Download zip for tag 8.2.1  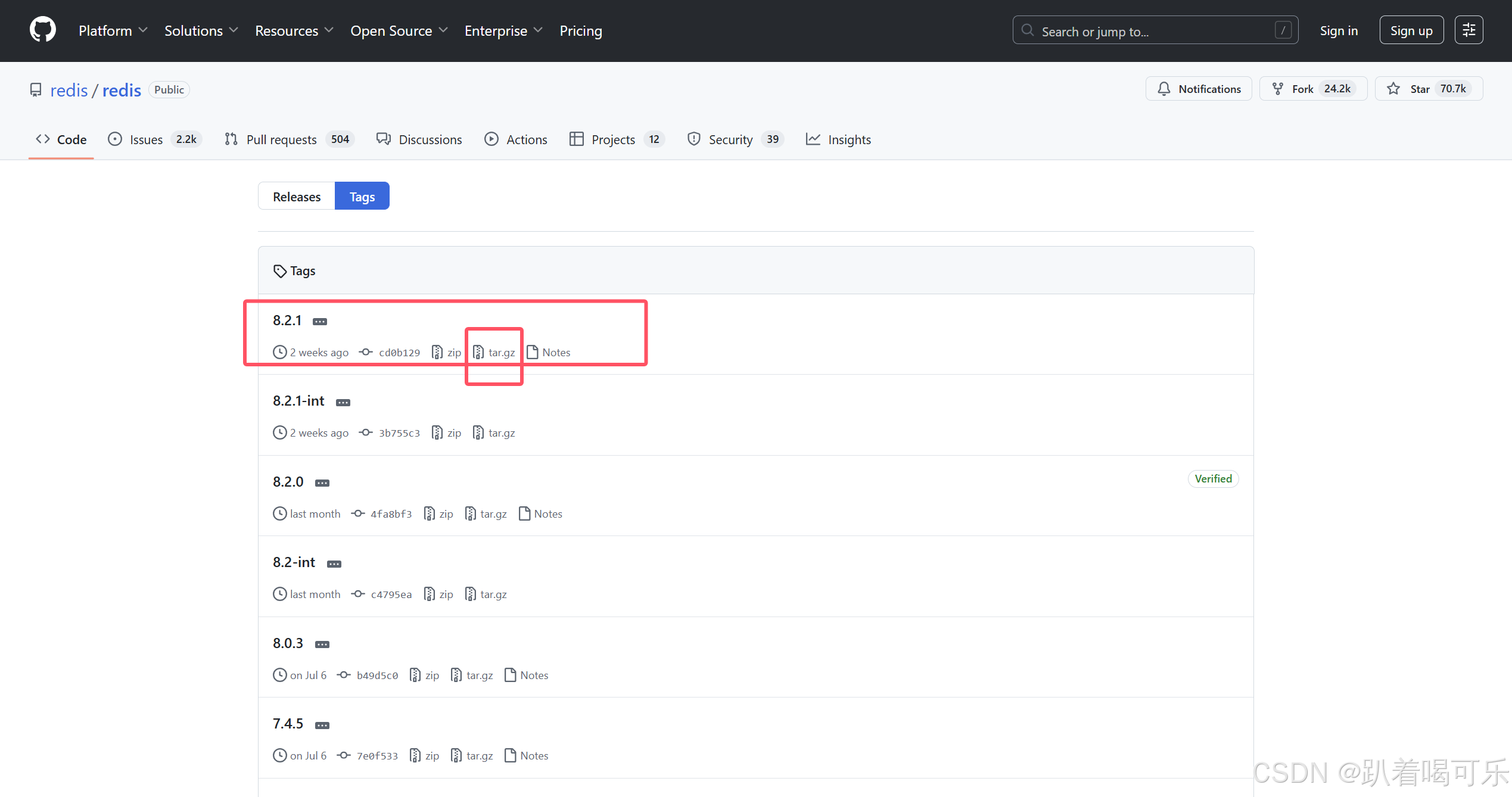tap(446, 353)
